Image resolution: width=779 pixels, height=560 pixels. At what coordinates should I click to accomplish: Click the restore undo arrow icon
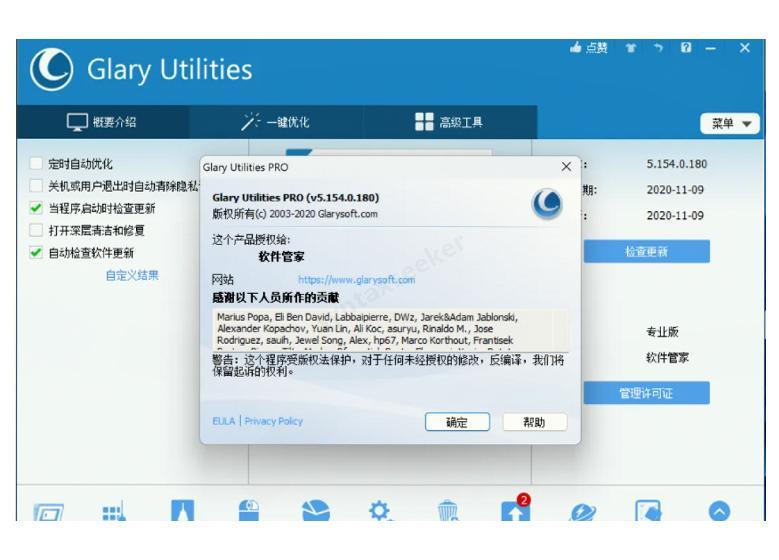pyautogui.click(x=658, y=48)
